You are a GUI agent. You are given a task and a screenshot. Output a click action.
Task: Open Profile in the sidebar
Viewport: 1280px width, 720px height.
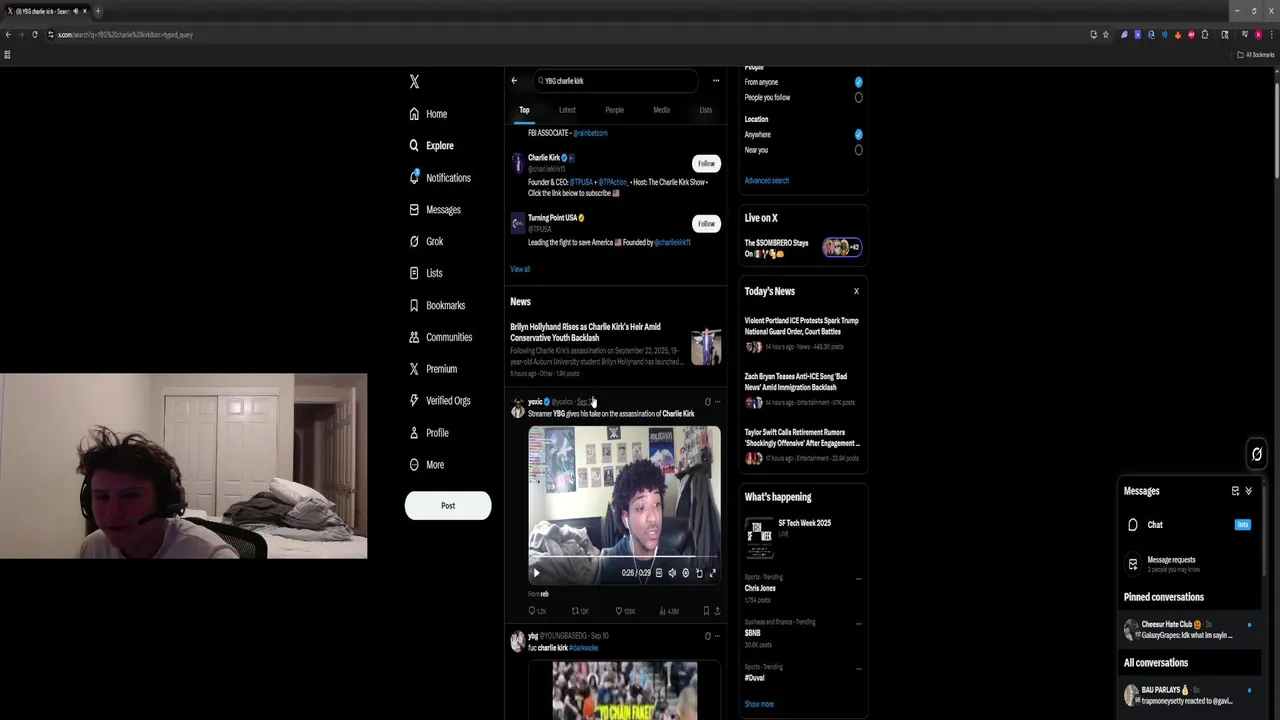coord(429,433)
